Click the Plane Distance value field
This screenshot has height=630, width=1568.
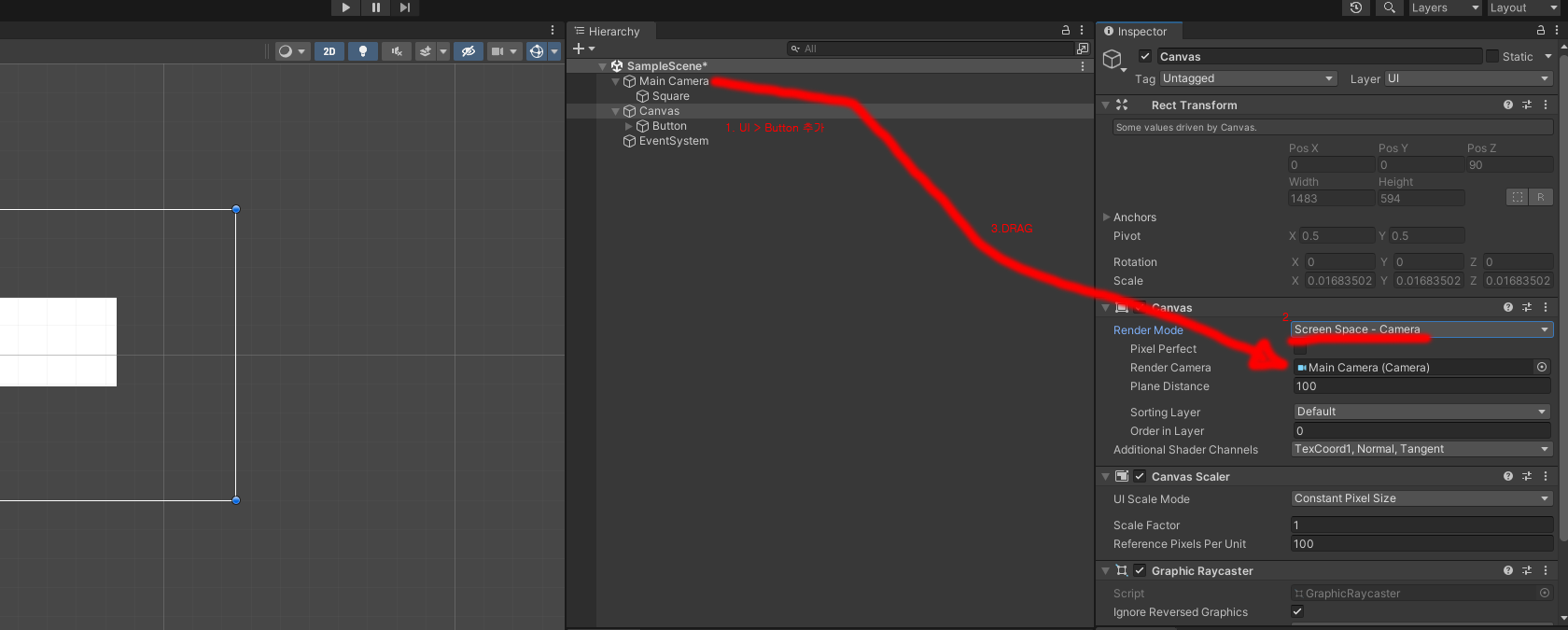tap(1421, 386)
